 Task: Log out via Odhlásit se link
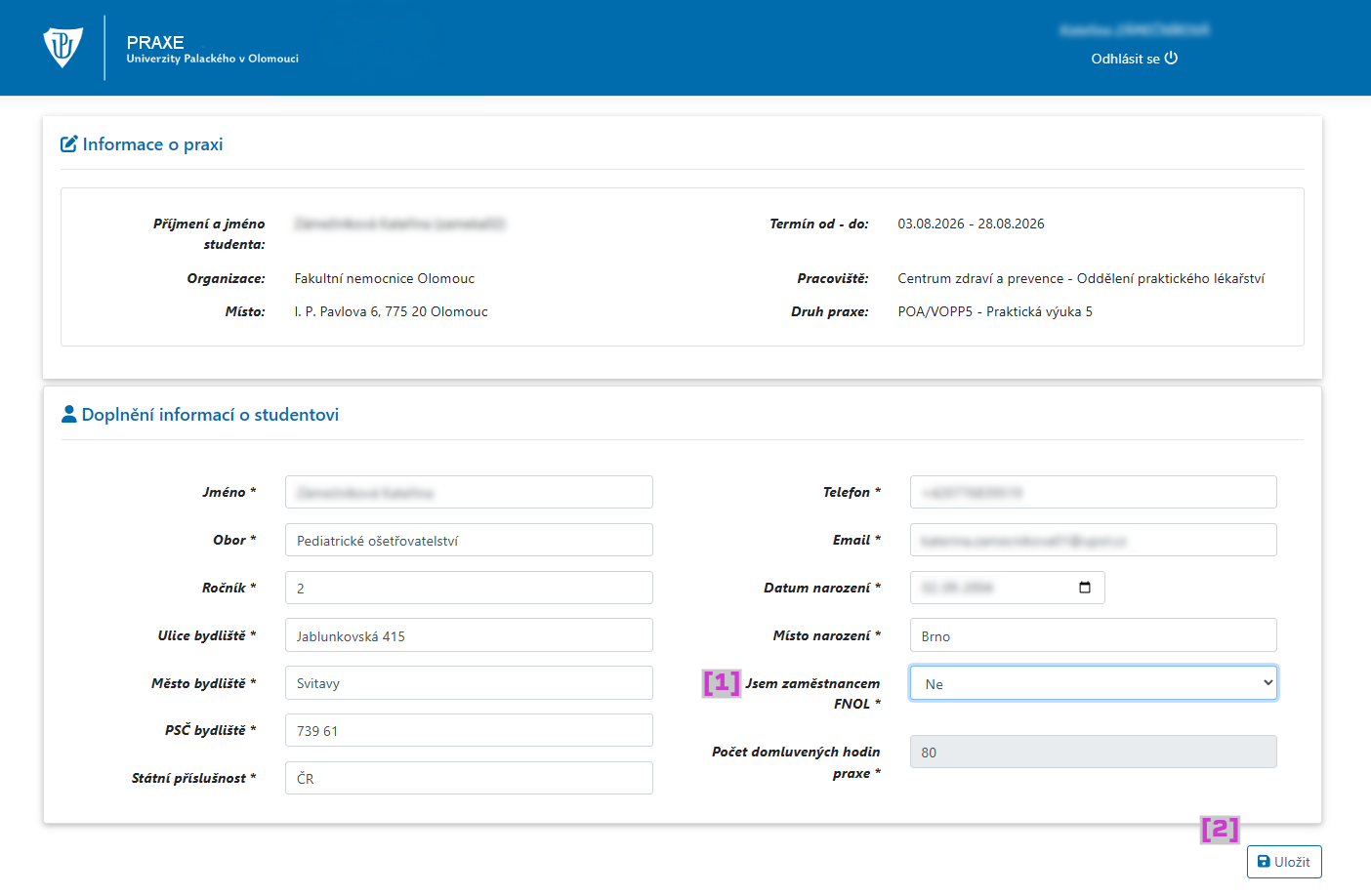[x=1125, y=59]
